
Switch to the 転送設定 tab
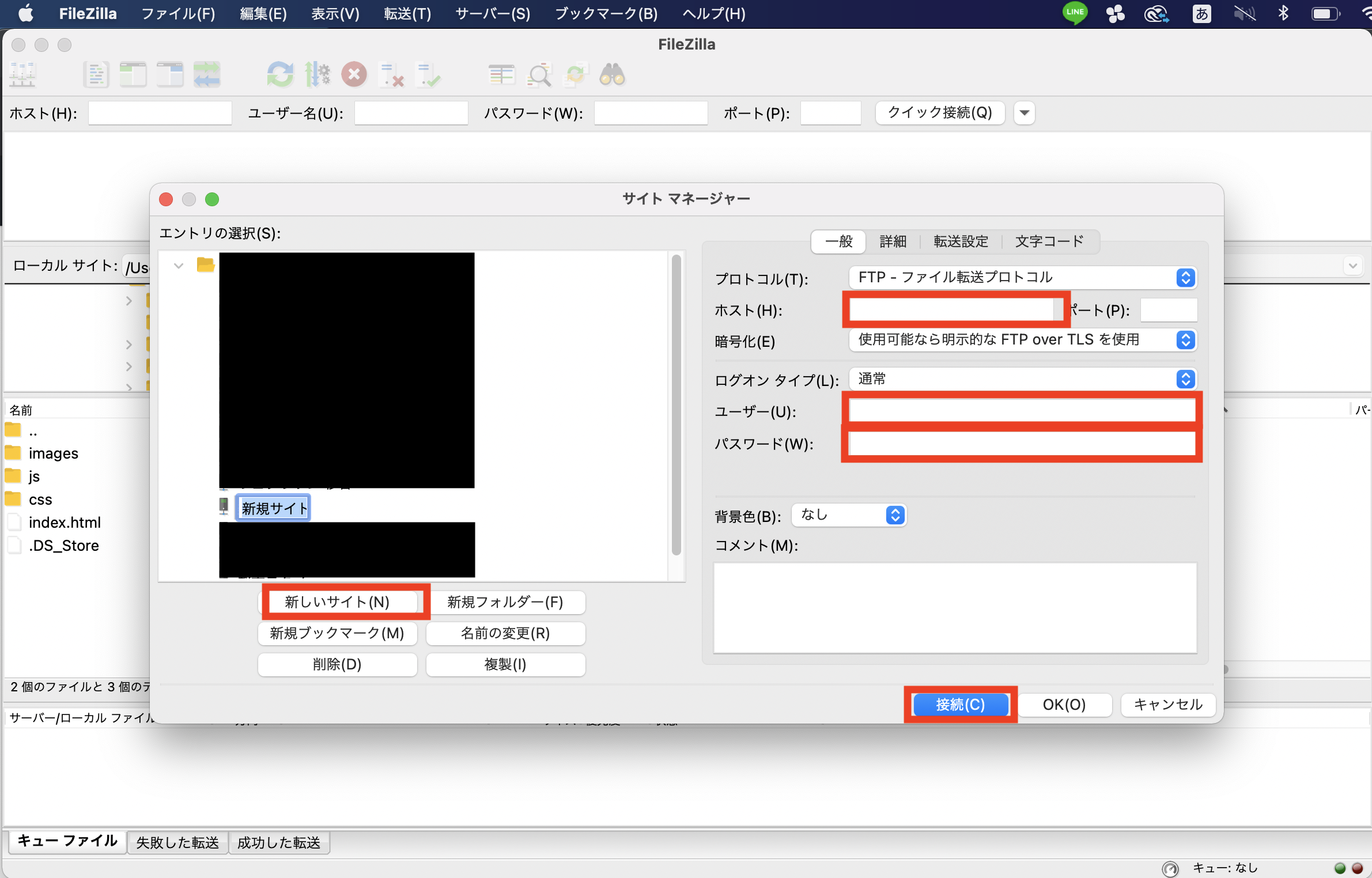click(x=961, y=241)
